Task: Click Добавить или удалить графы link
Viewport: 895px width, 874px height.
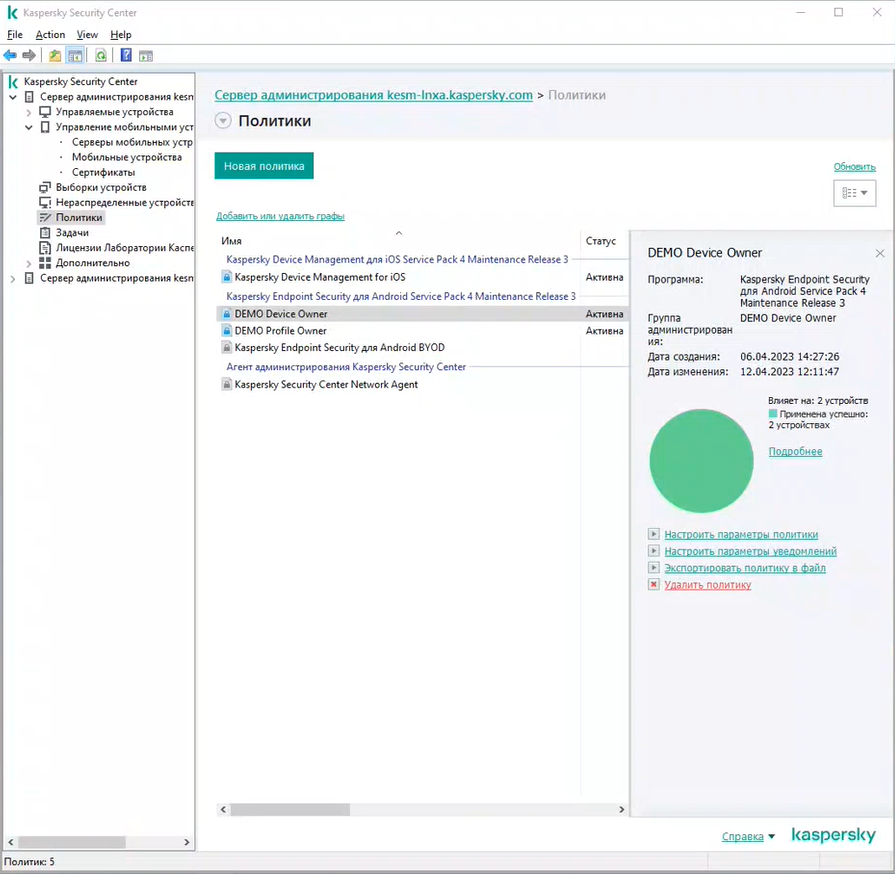Action: click(280, 216)
